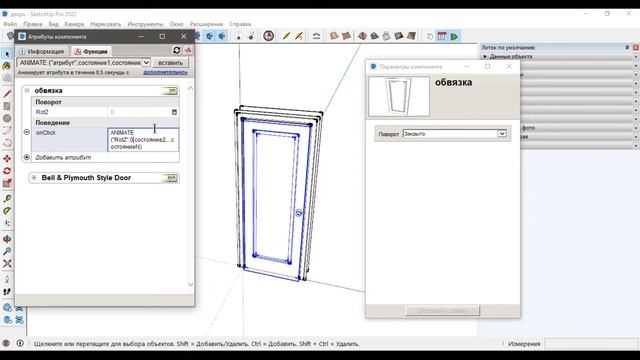640x360 pixels.
Task: Pick the Protractor tool
Action: [7, 211]
